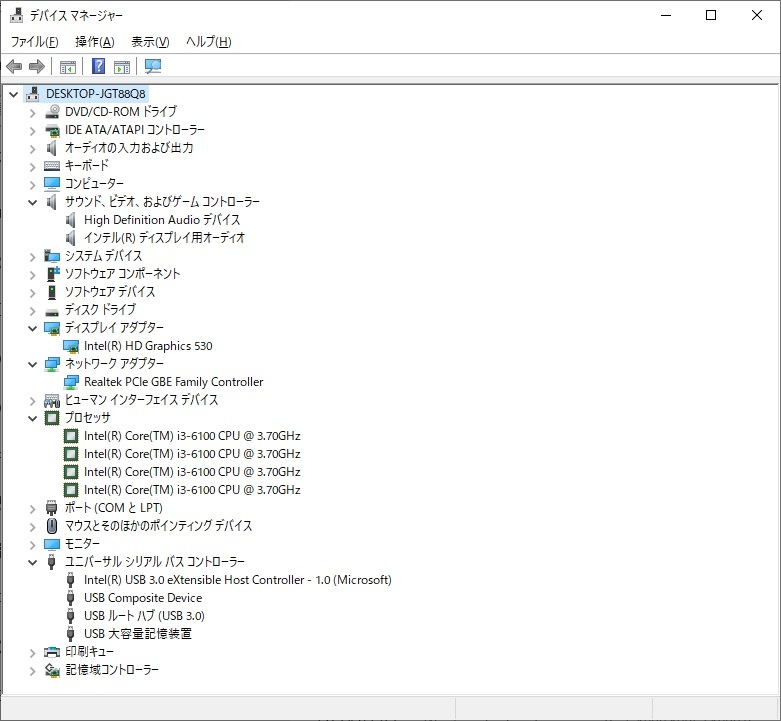Click the 記憶域コントローラー icon

(x=52, y=670)
